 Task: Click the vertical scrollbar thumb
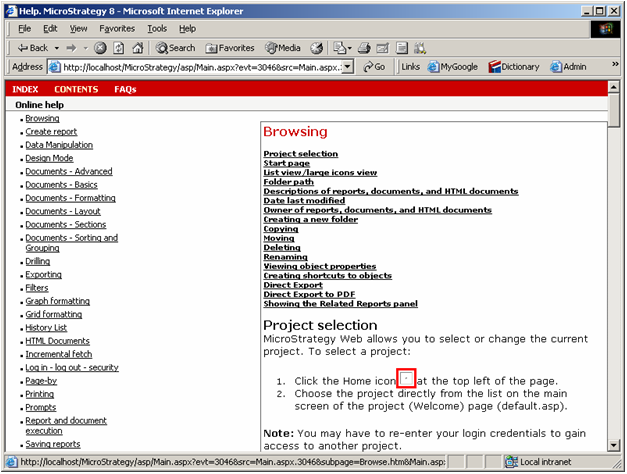click(614, 110)
